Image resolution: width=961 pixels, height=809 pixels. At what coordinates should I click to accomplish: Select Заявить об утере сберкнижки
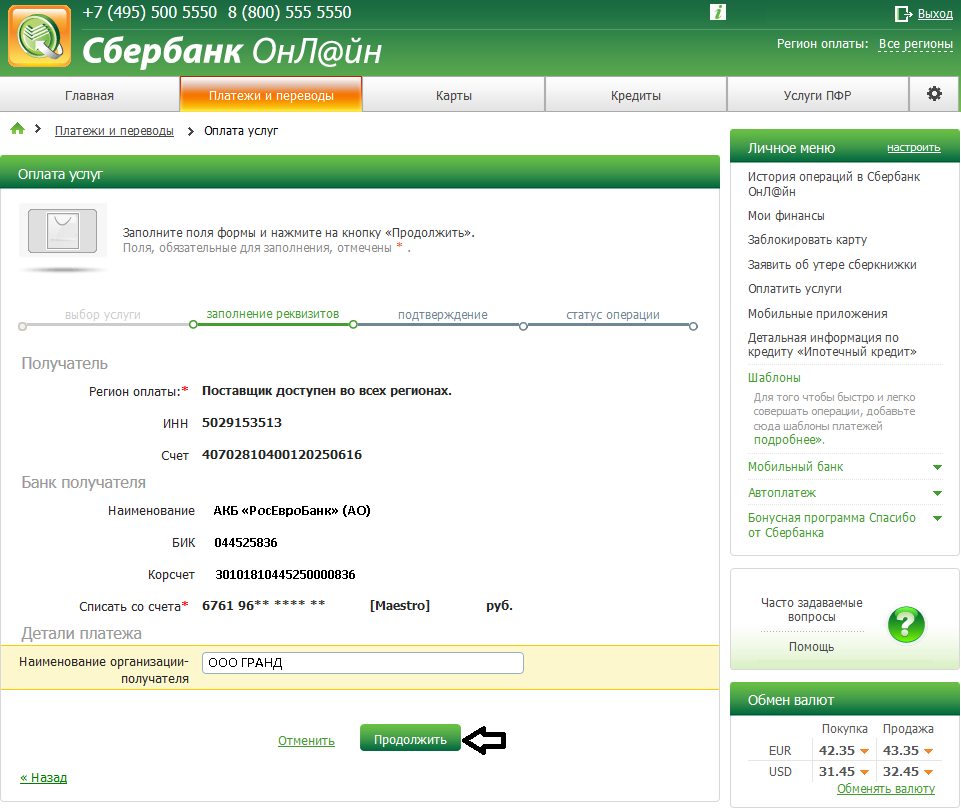tap(832, 265)
